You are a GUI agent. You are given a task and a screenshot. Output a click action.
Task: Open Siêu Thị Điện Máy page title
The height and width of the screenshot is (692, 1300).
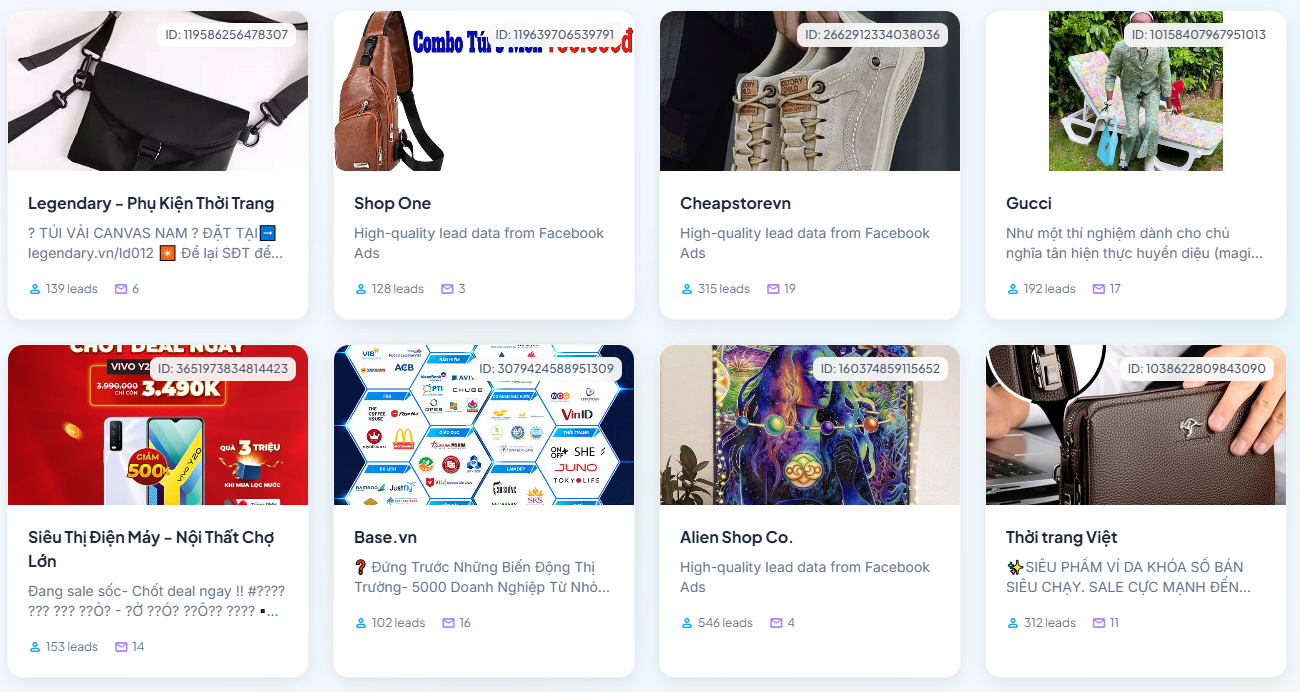151,549
